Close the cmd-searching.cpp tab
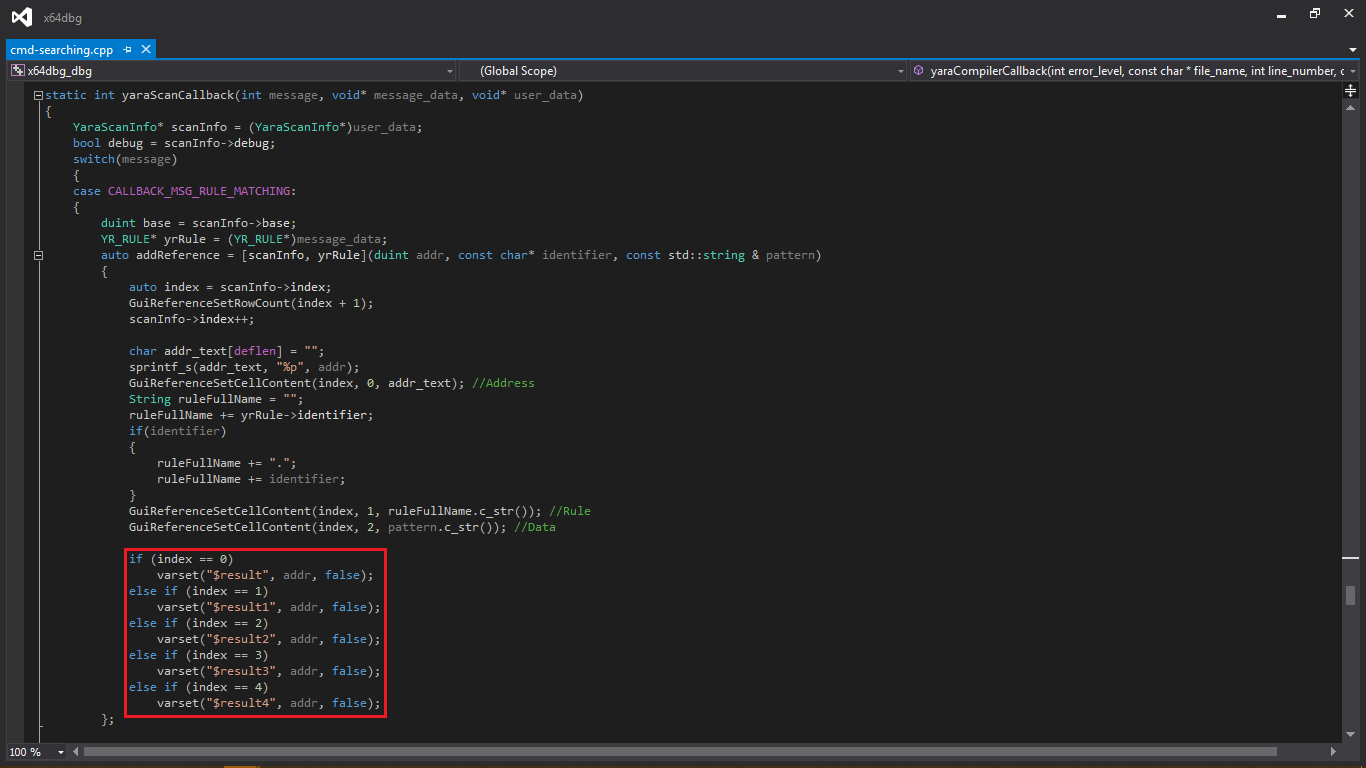The width and height of the screenshot is (1366, 768). coord(146,49)
